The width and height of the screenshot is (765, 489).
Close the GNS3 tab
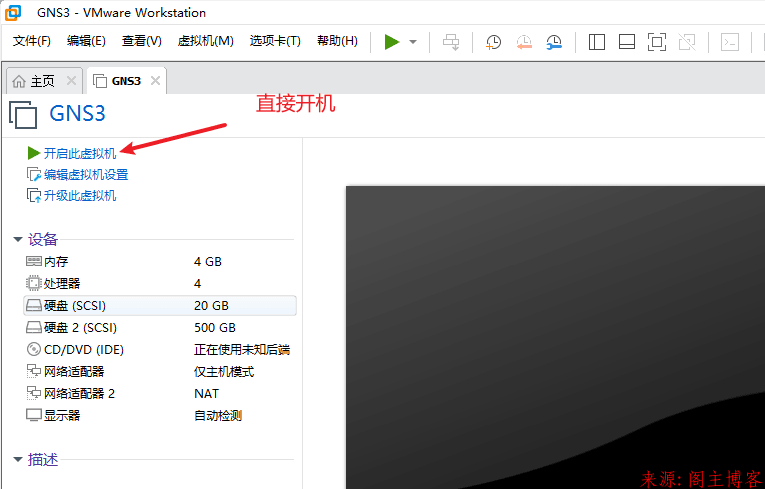(x=155, y=81)
